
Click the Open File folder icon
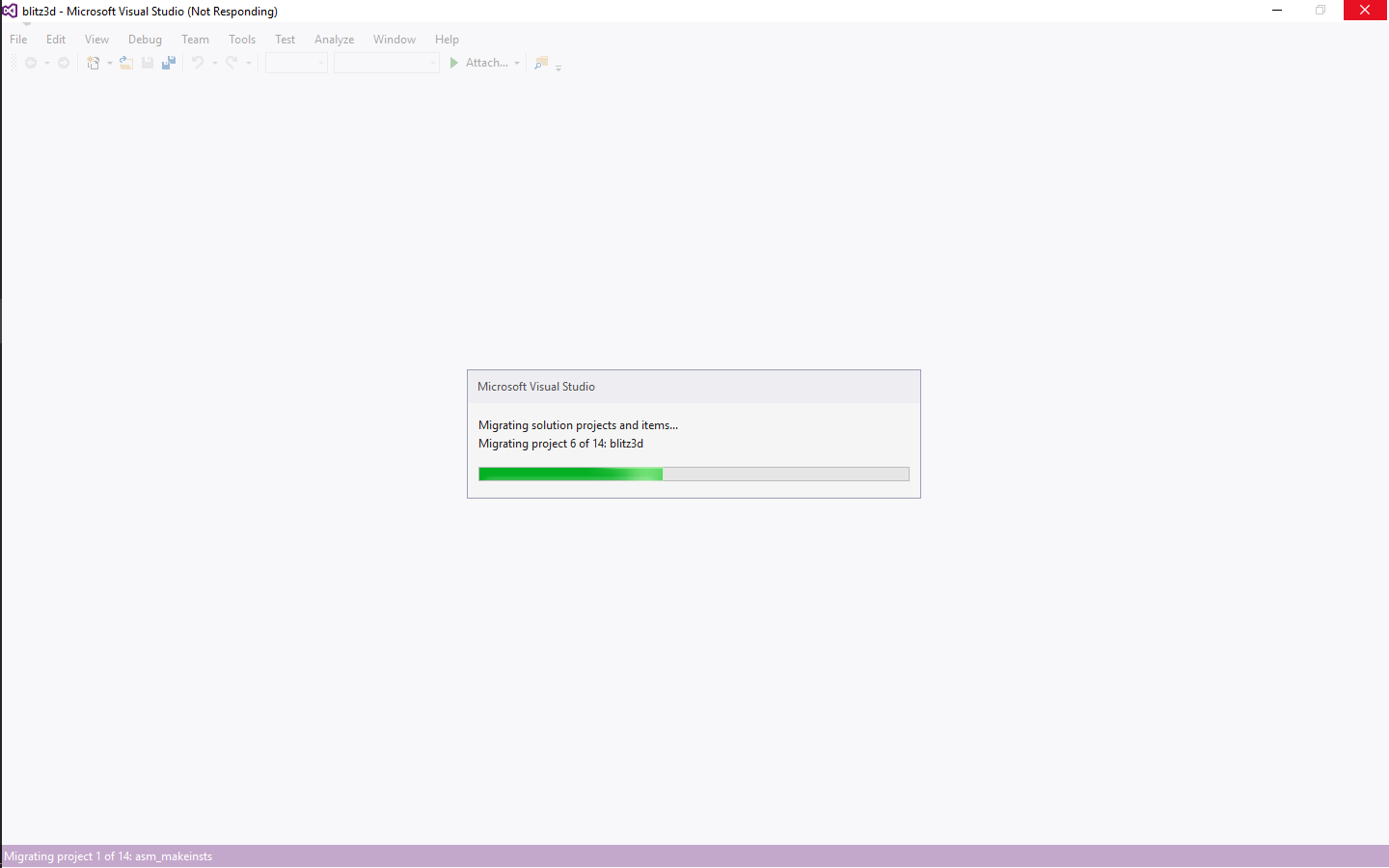[126, 63]
